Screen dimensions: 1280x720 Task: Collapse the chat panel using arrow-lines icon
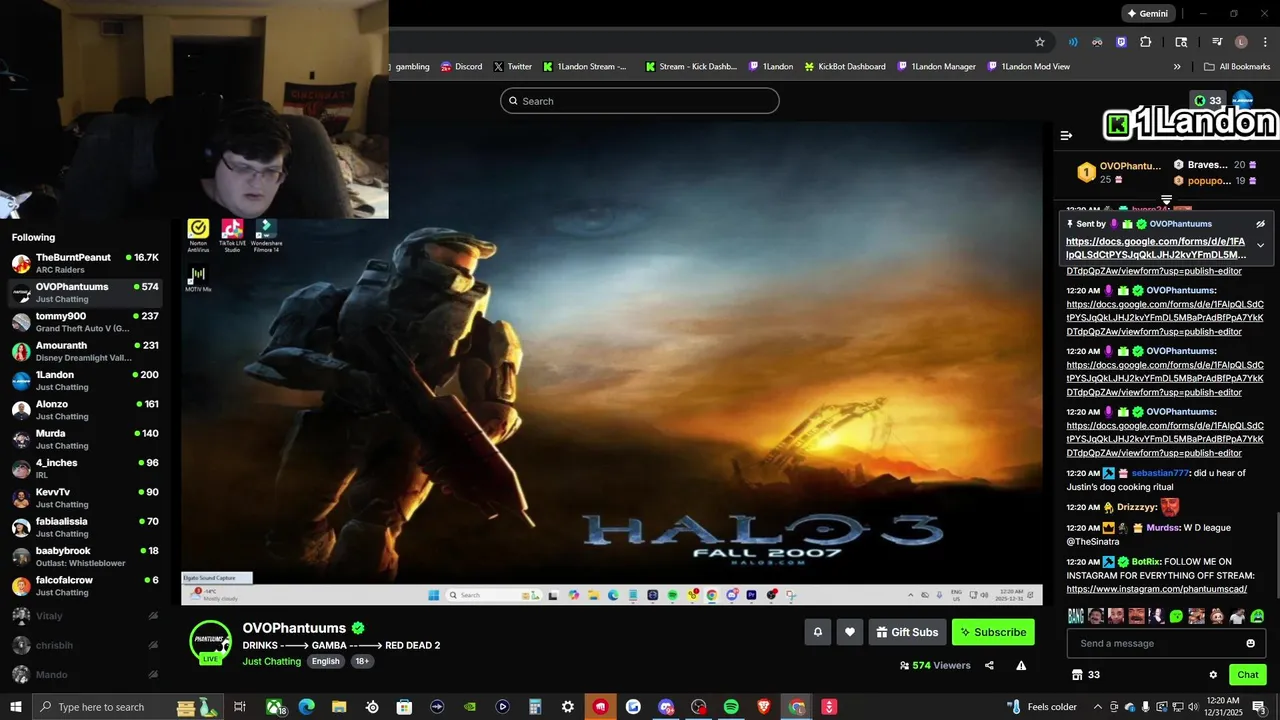(1066, 135)
